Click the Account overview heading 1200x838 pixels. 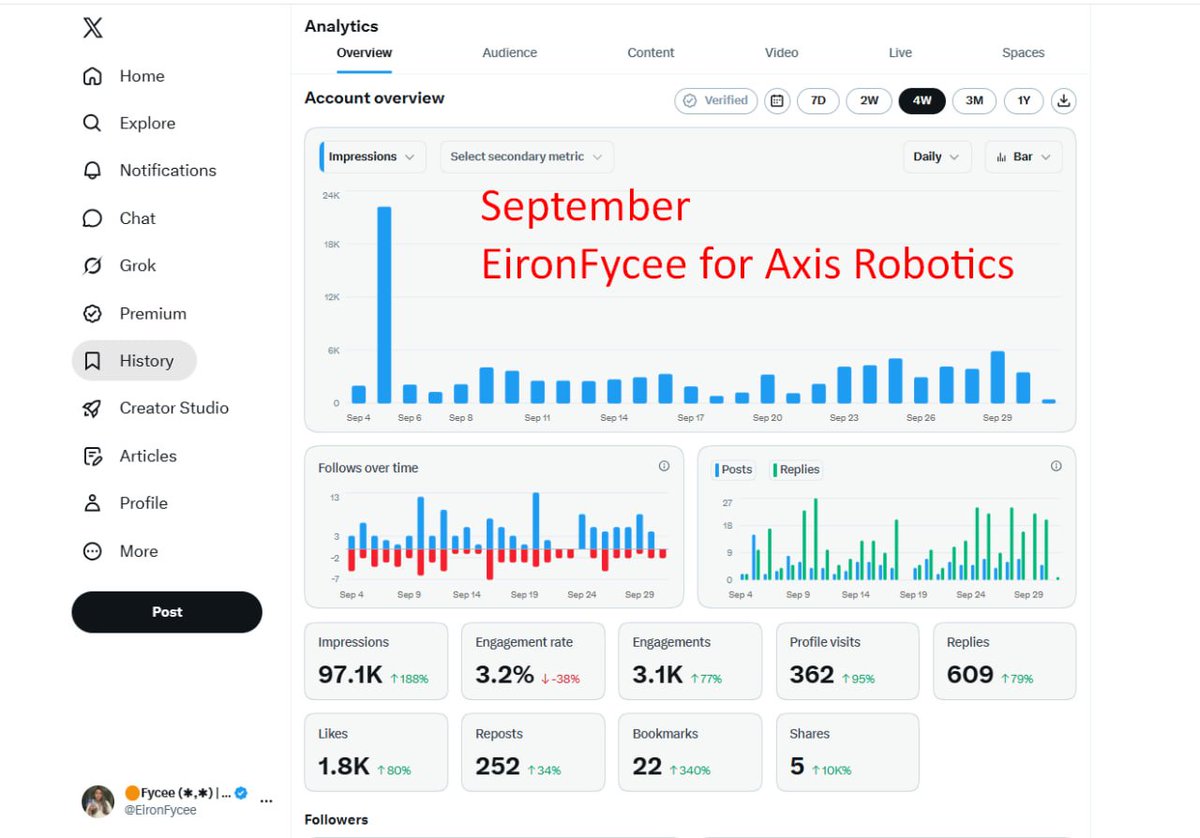tap(374, 98)
